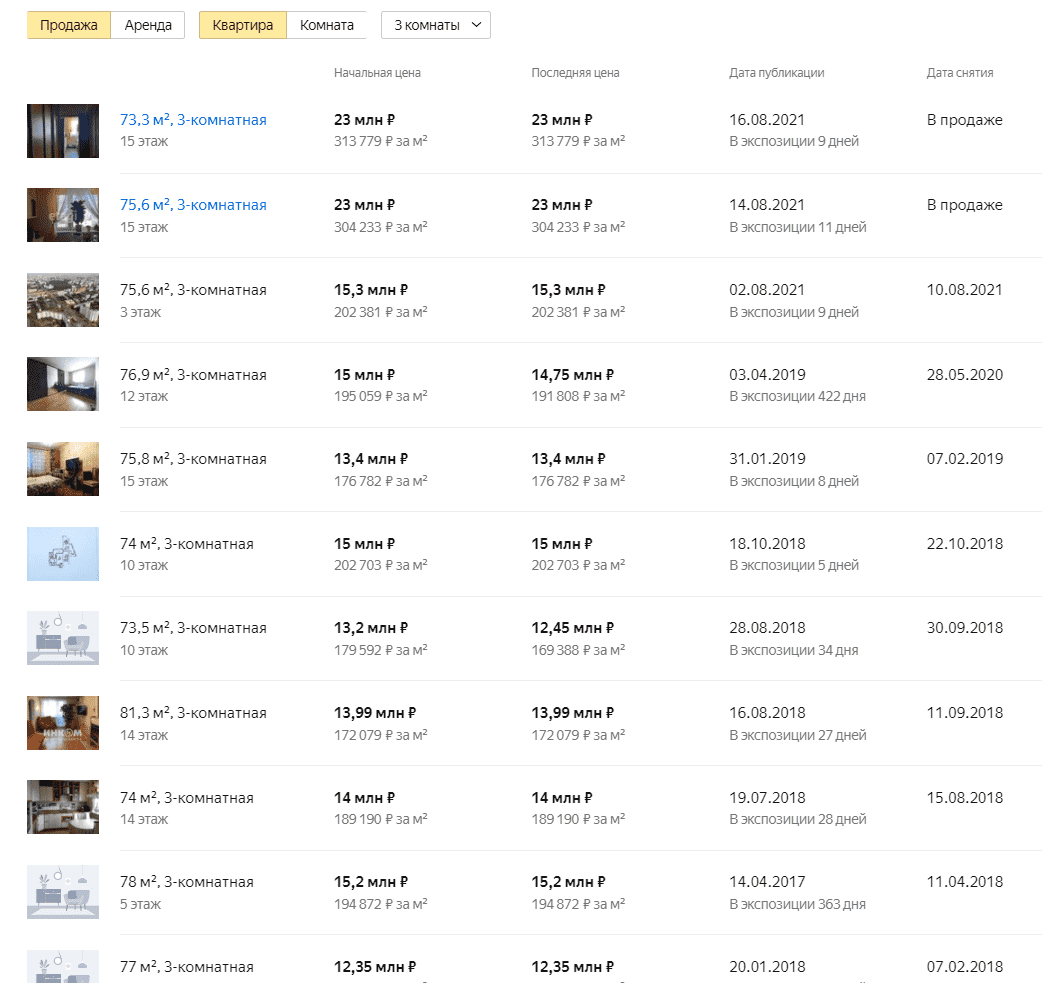
Task: Click removal date '15.08.2018'
Action: (x=965, y=798)
